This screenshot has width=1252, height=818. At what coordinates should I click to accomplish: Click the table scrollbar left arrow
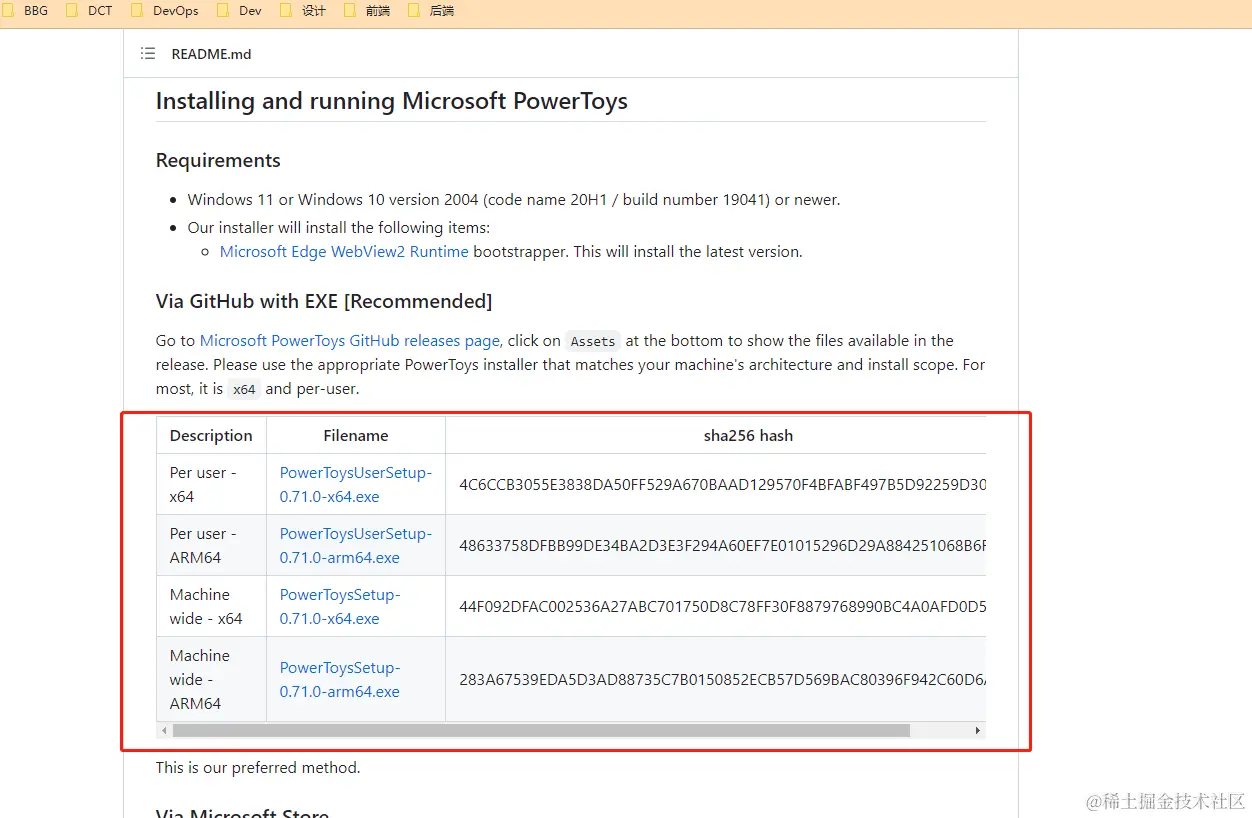click(164, 731)
